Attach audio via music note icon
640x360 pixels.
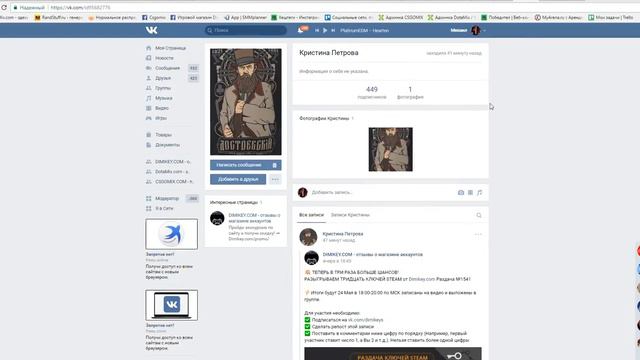tap(480, 192)
